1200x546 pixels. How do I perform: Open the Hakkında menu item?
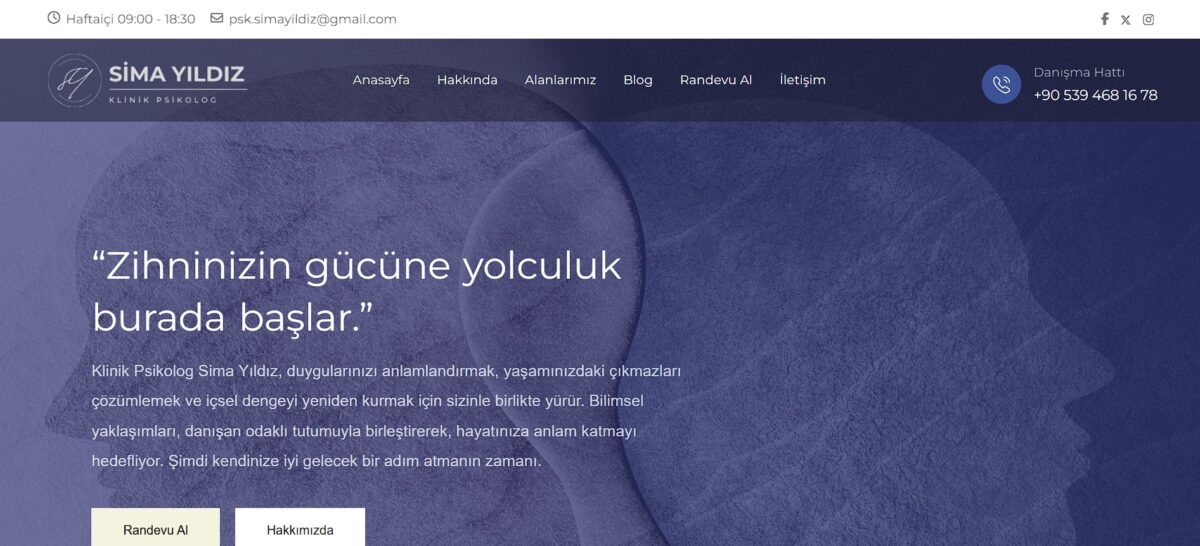pyautogui.click(x=467, y=80)
